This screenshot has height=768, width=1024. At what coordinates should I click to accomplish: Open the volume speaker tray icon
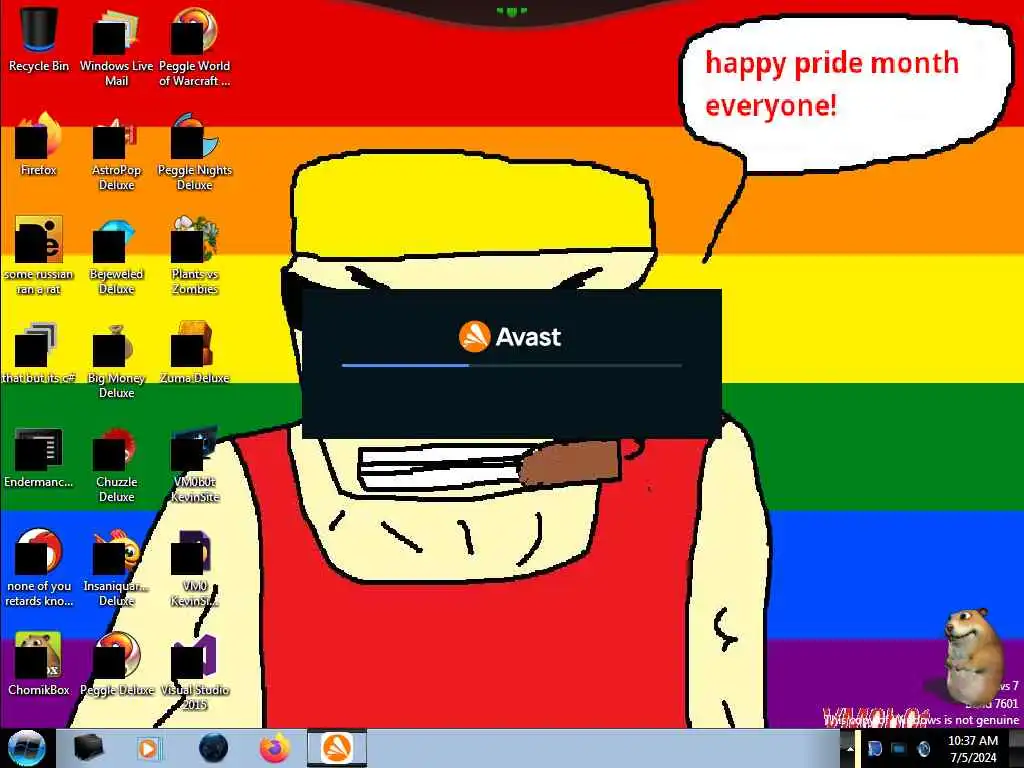[x=923, y=748]
